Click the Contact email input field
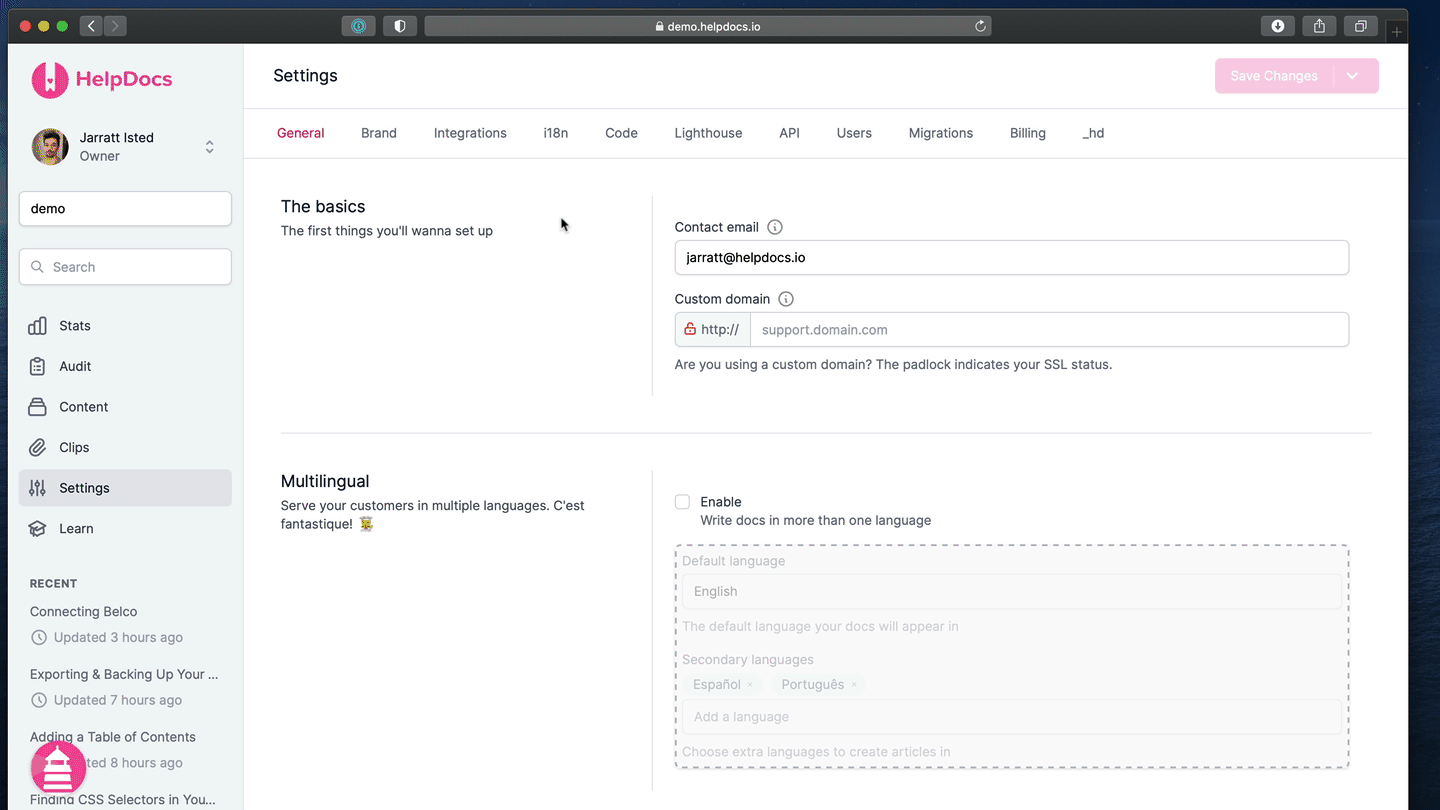This screenshot has height=810, width=1440. tap(1011, 257)
